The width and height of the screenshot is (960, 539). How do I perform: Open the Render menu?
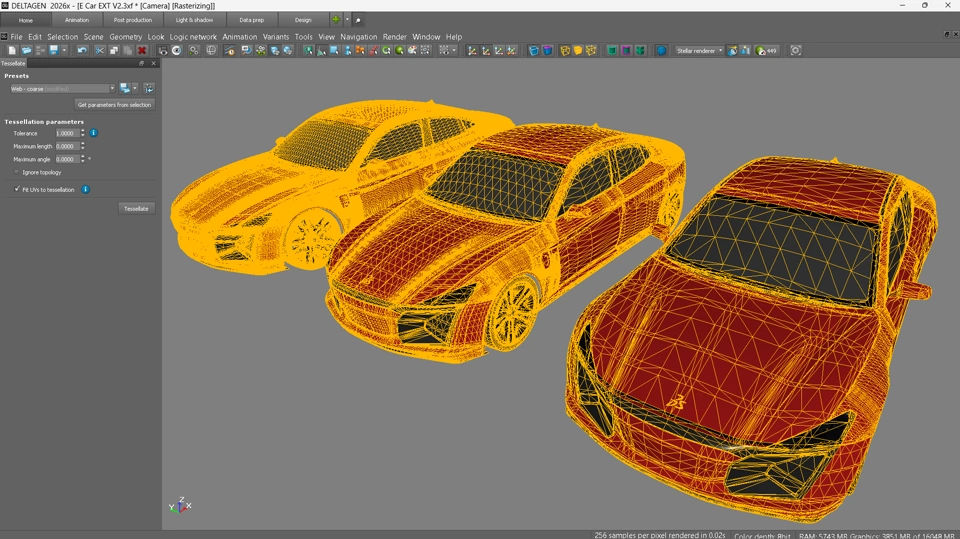(394, 37)
